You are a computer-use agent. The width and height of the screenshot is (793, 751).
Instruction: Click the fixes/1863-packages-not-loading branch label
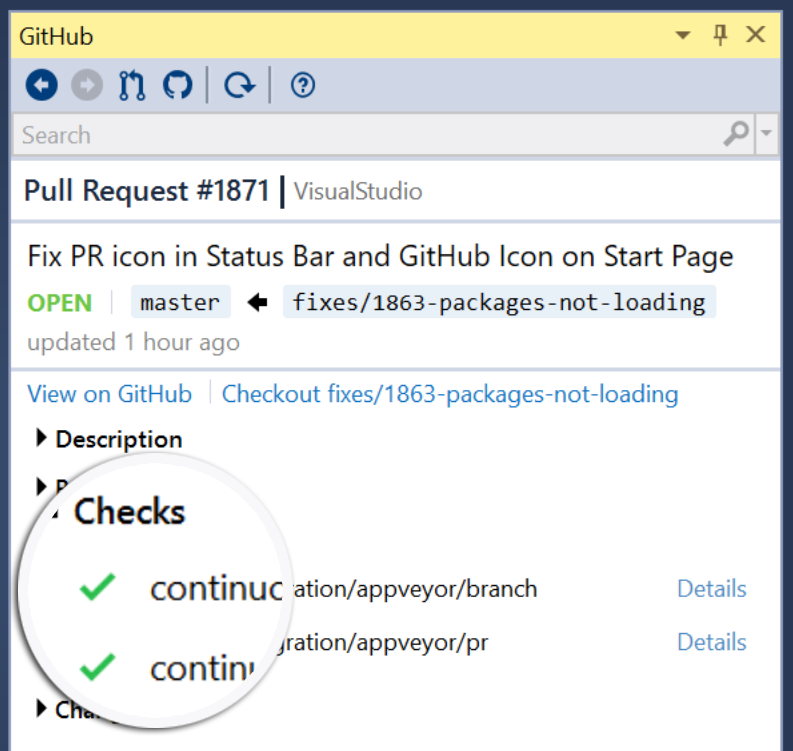499,302
